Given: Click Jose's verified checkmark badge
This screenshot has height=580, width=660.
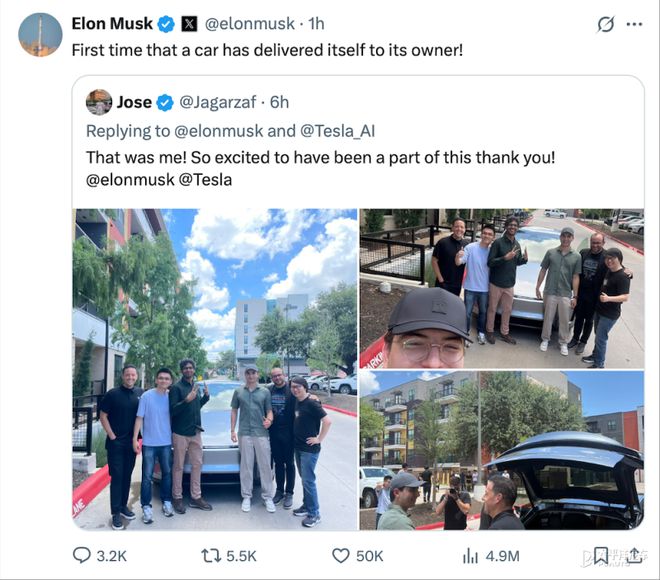Looking at the screenshot, I should (165, 103).
